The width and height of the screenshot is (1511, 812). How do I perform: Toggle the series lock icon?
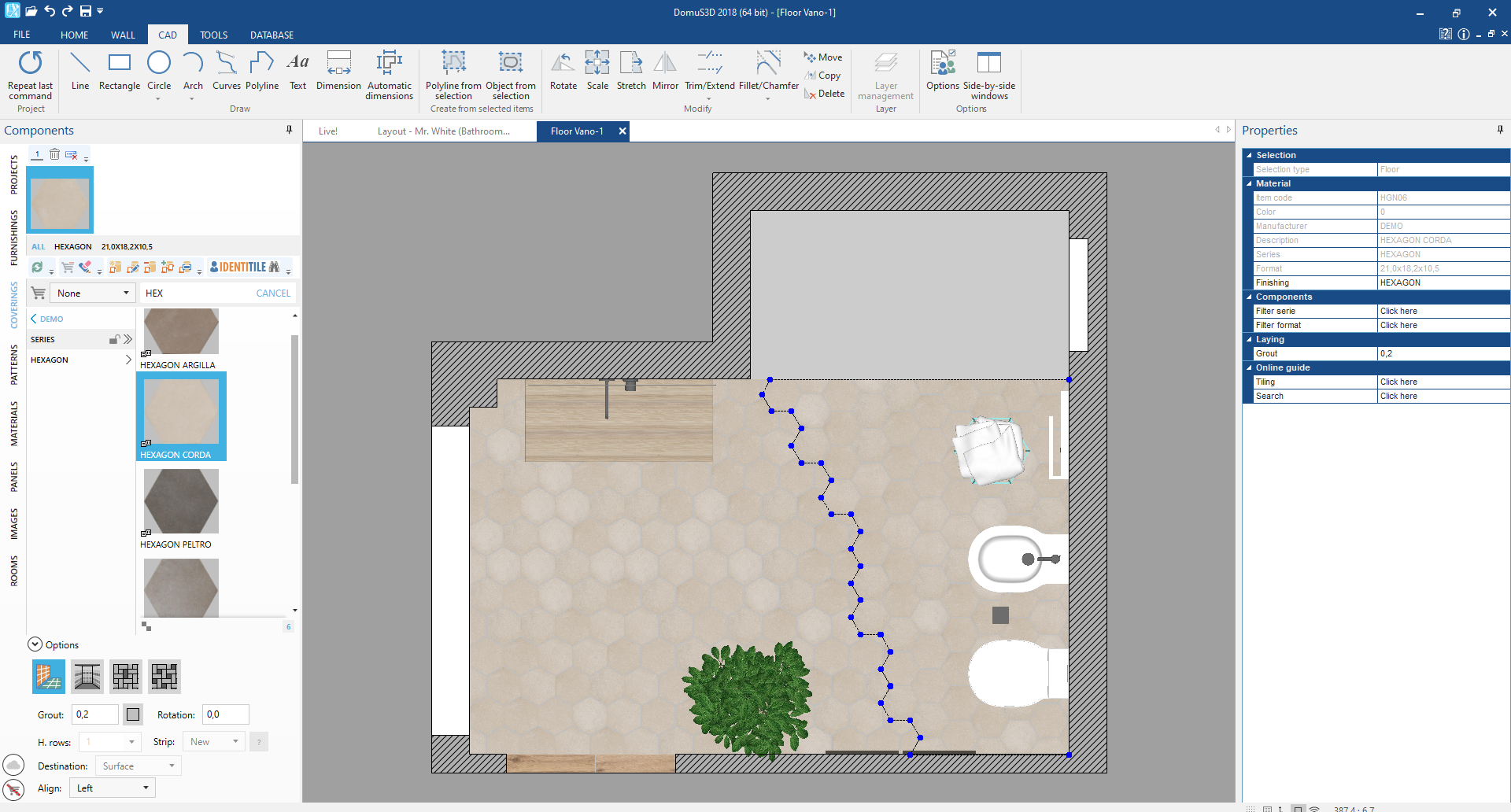[114, 339]
